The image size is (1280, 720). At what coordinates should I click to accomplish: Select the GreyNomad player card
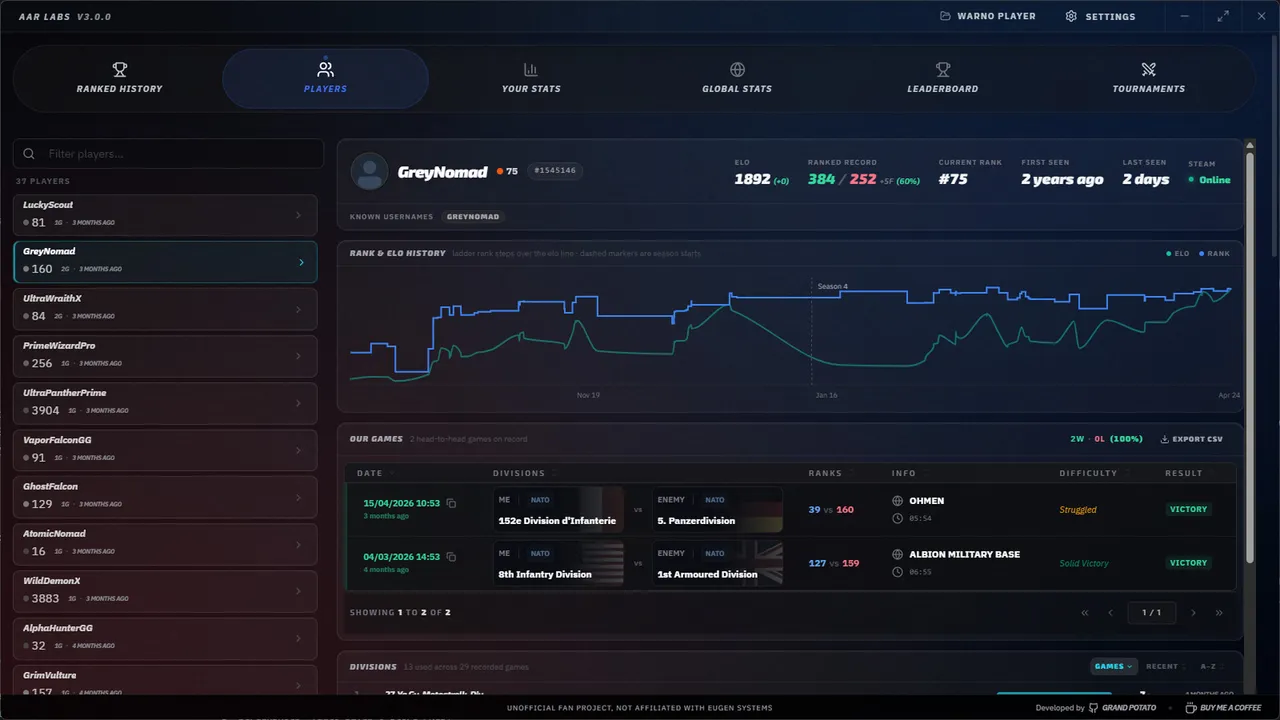point(165,262)
